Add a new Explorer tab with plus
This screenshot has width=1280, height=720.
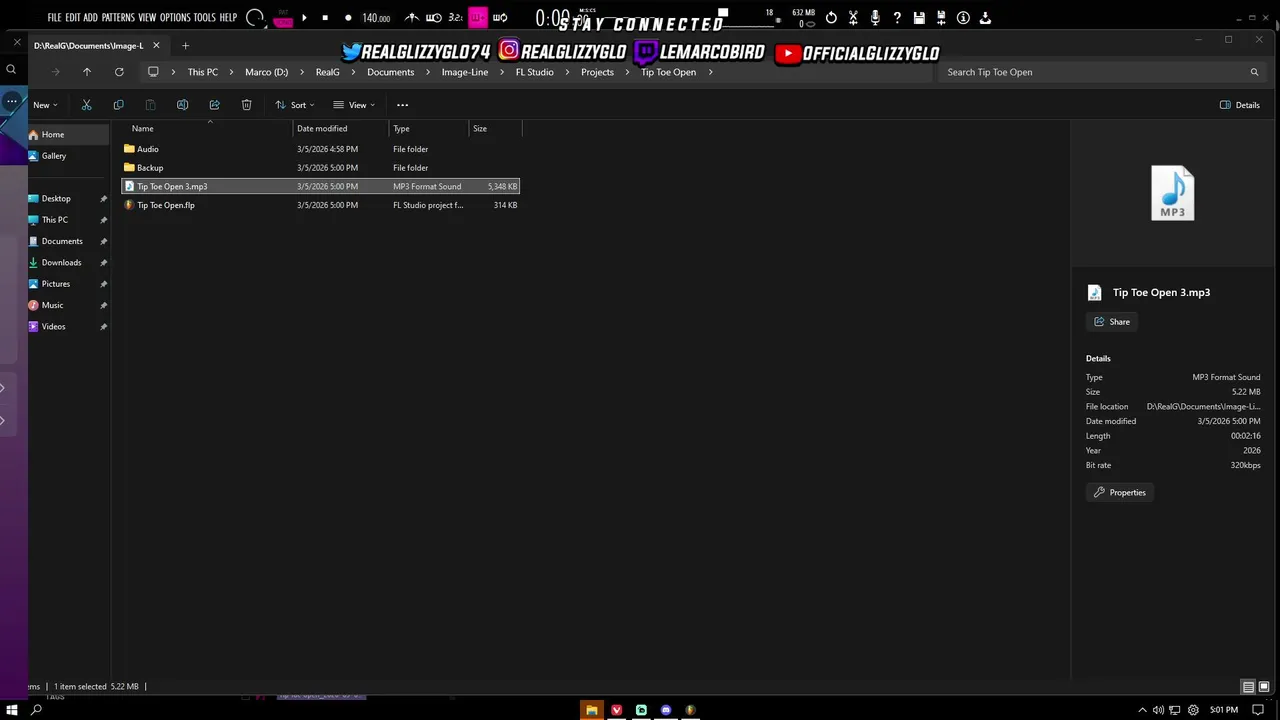185,45
